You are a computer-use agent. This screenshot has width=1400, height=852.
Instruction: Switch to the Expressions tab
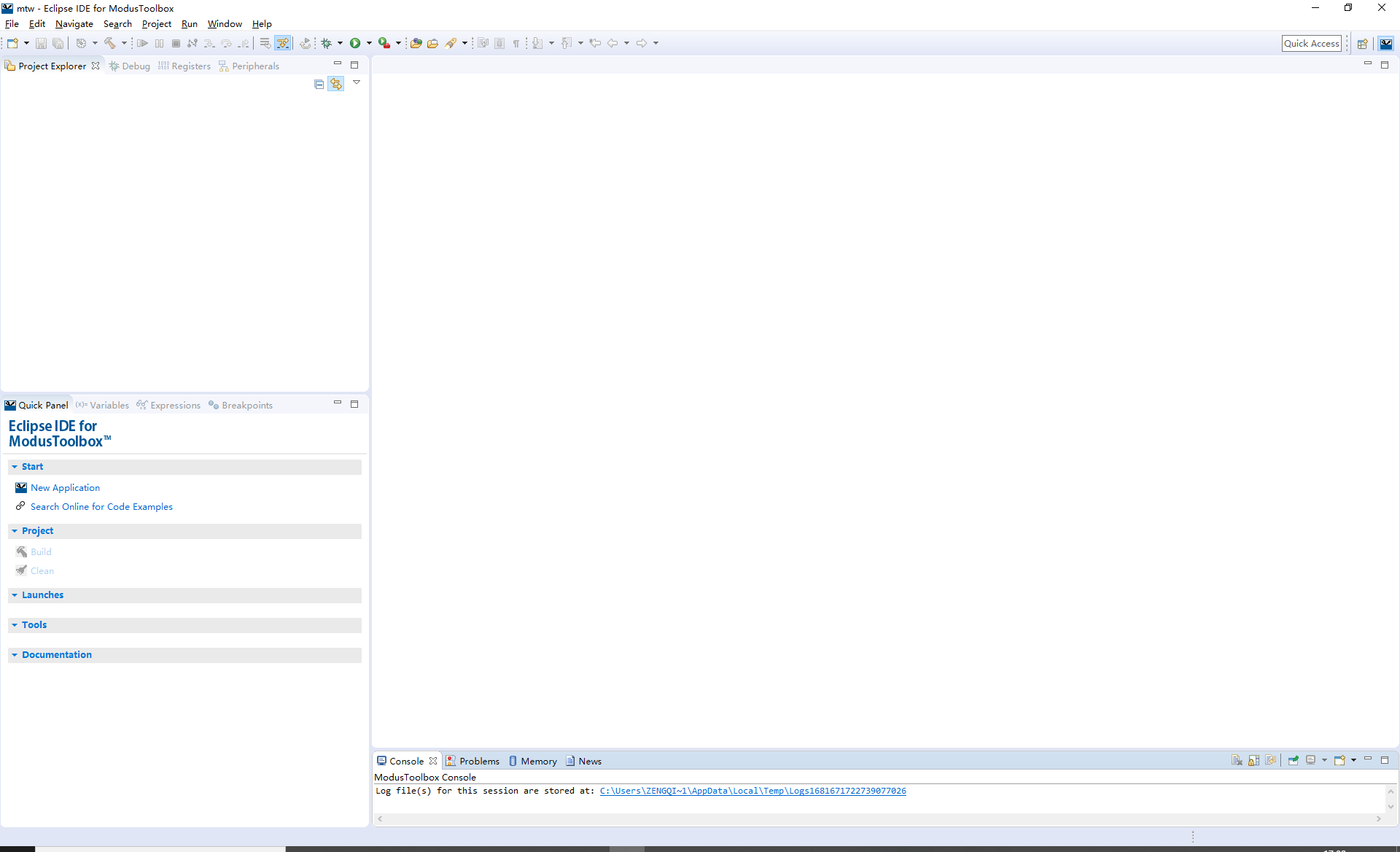[x=168, y=405]
